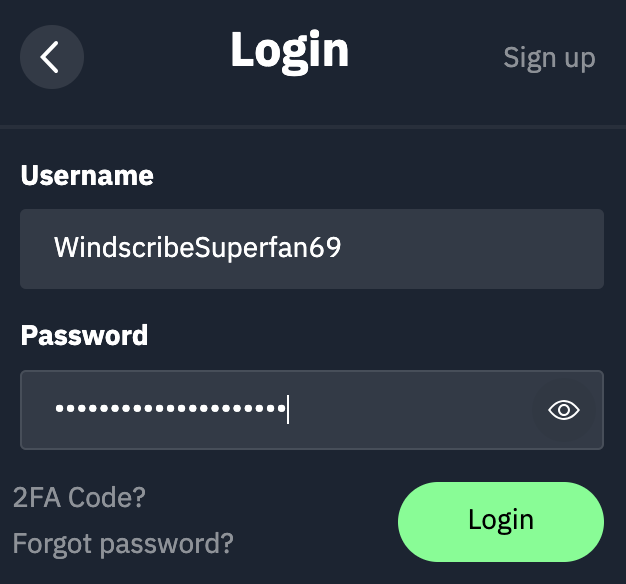
Task: Click the Password field label
Action: tap(84, 335)
